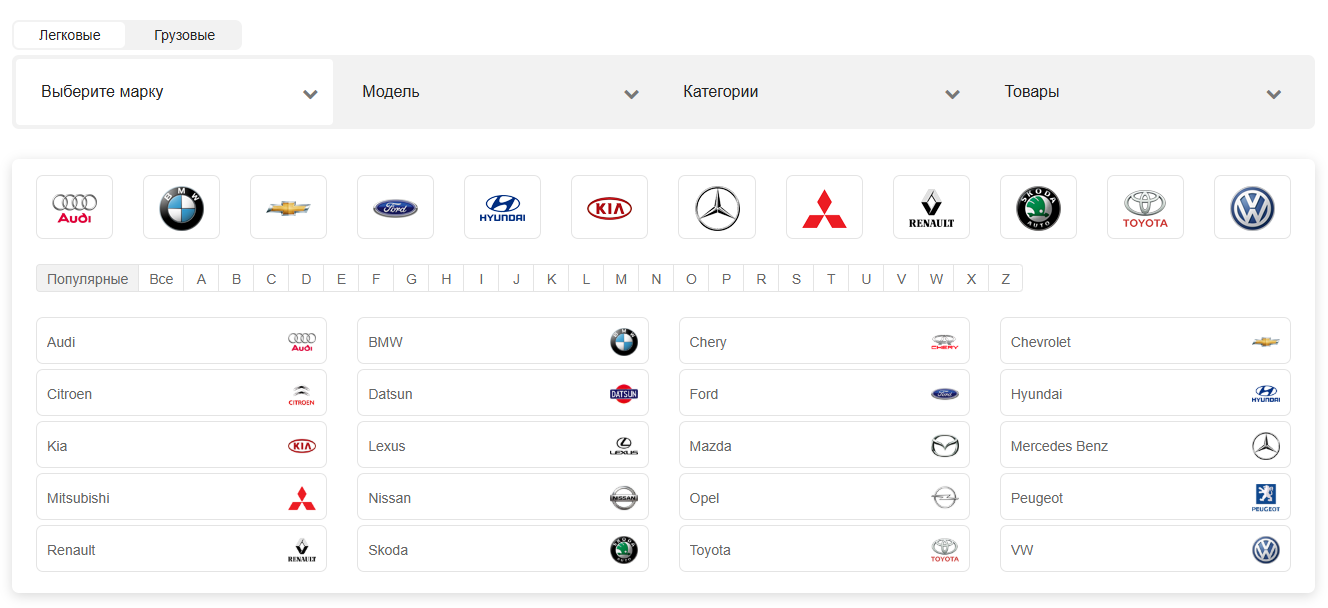Viewport: 1328px width, 608px height.
Task: Filter brands by letter M
Action: [x=621, y=279]
